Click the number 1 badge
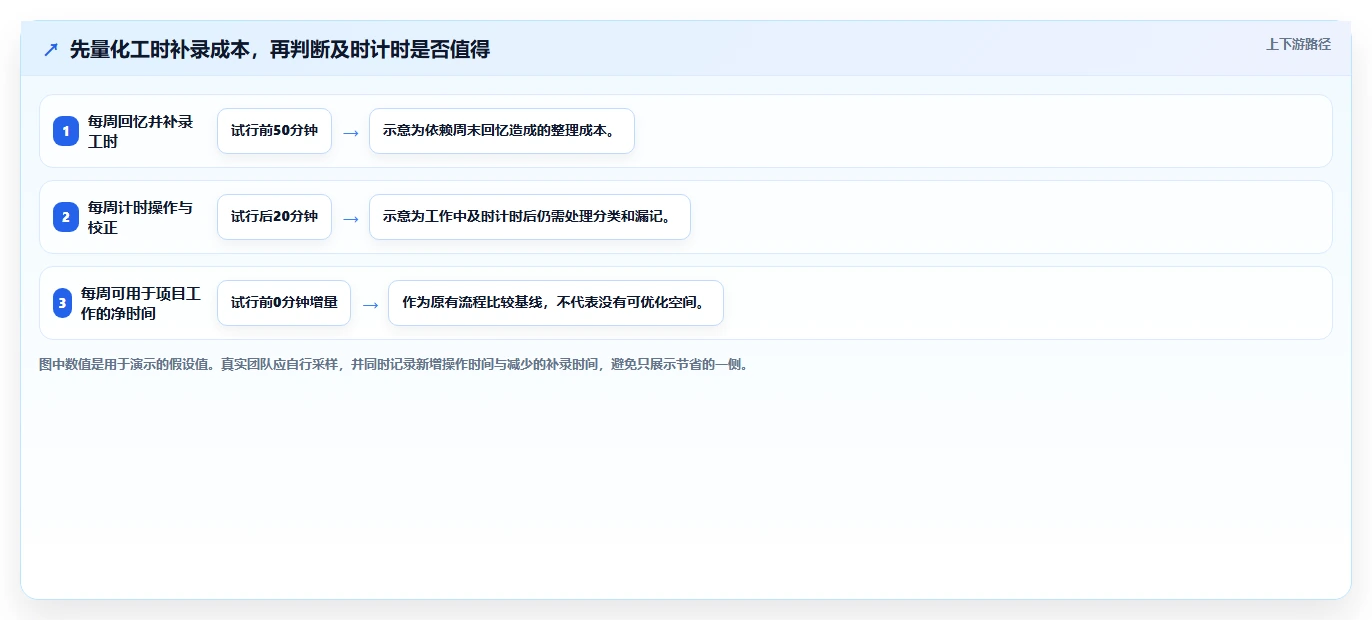Screen dimensions: 1372x620 coord(66,131)
